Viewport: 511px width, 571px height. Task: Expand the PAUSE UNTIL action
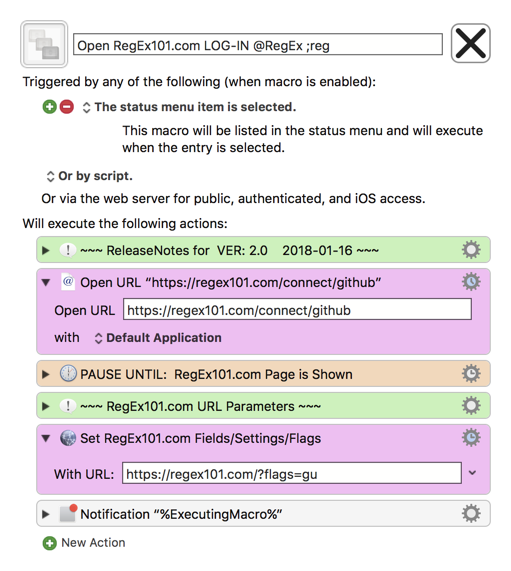(x=46, y=374)
